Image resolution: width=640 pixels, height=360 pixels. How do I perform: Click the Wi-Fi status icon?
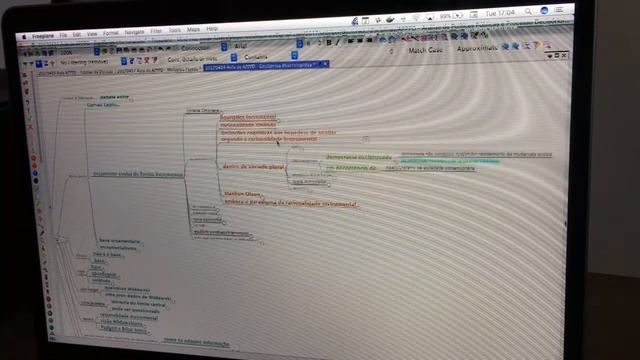point(416,18)
